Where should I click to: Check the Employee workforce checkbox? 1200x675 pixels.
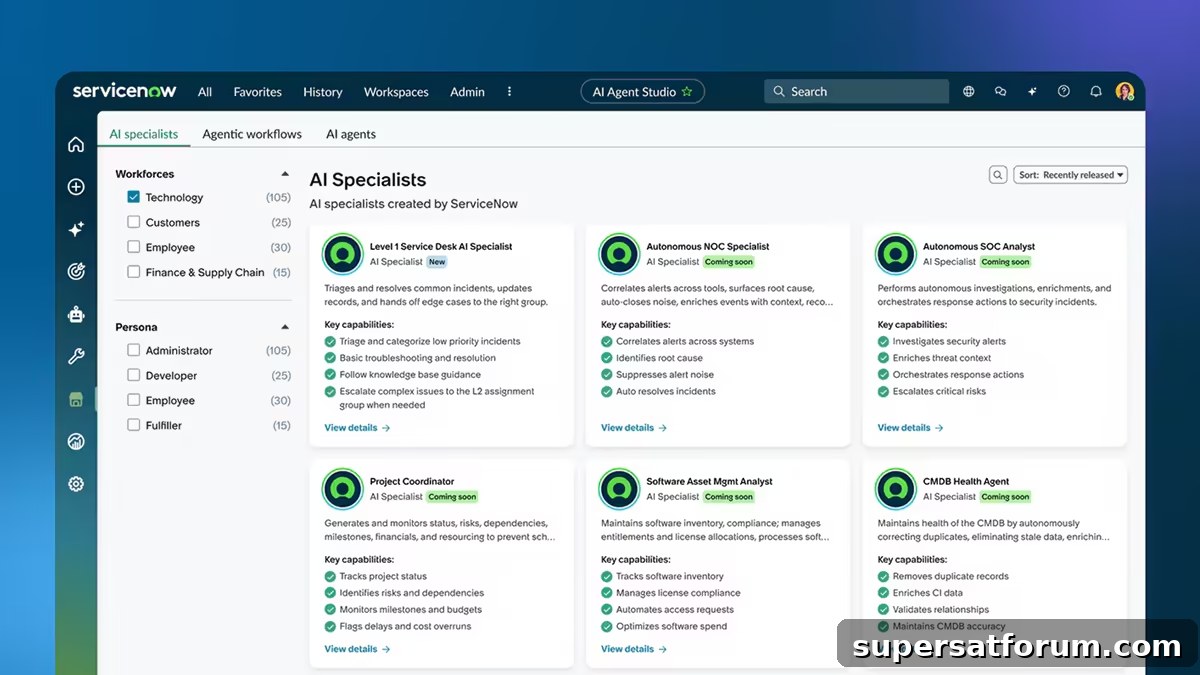point(134,247)
